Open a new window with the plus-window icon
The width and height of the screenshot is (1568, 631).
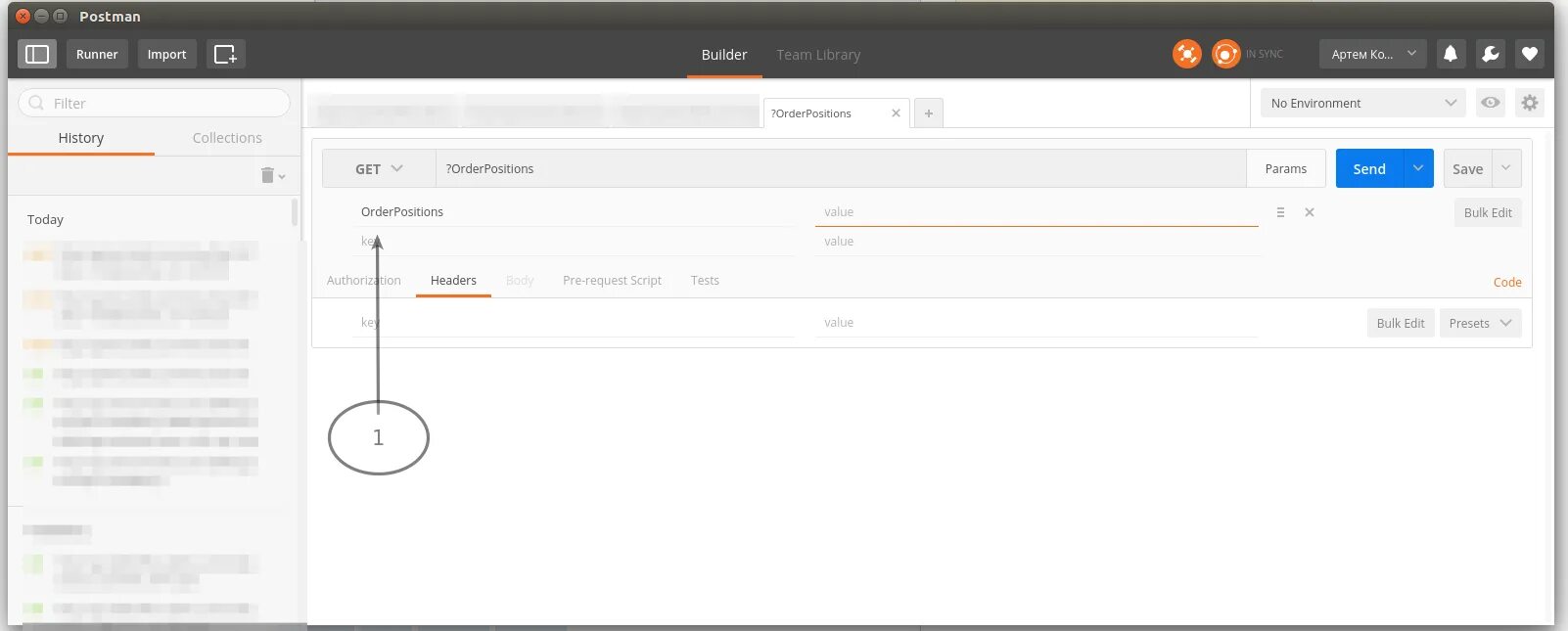[225, 54]
